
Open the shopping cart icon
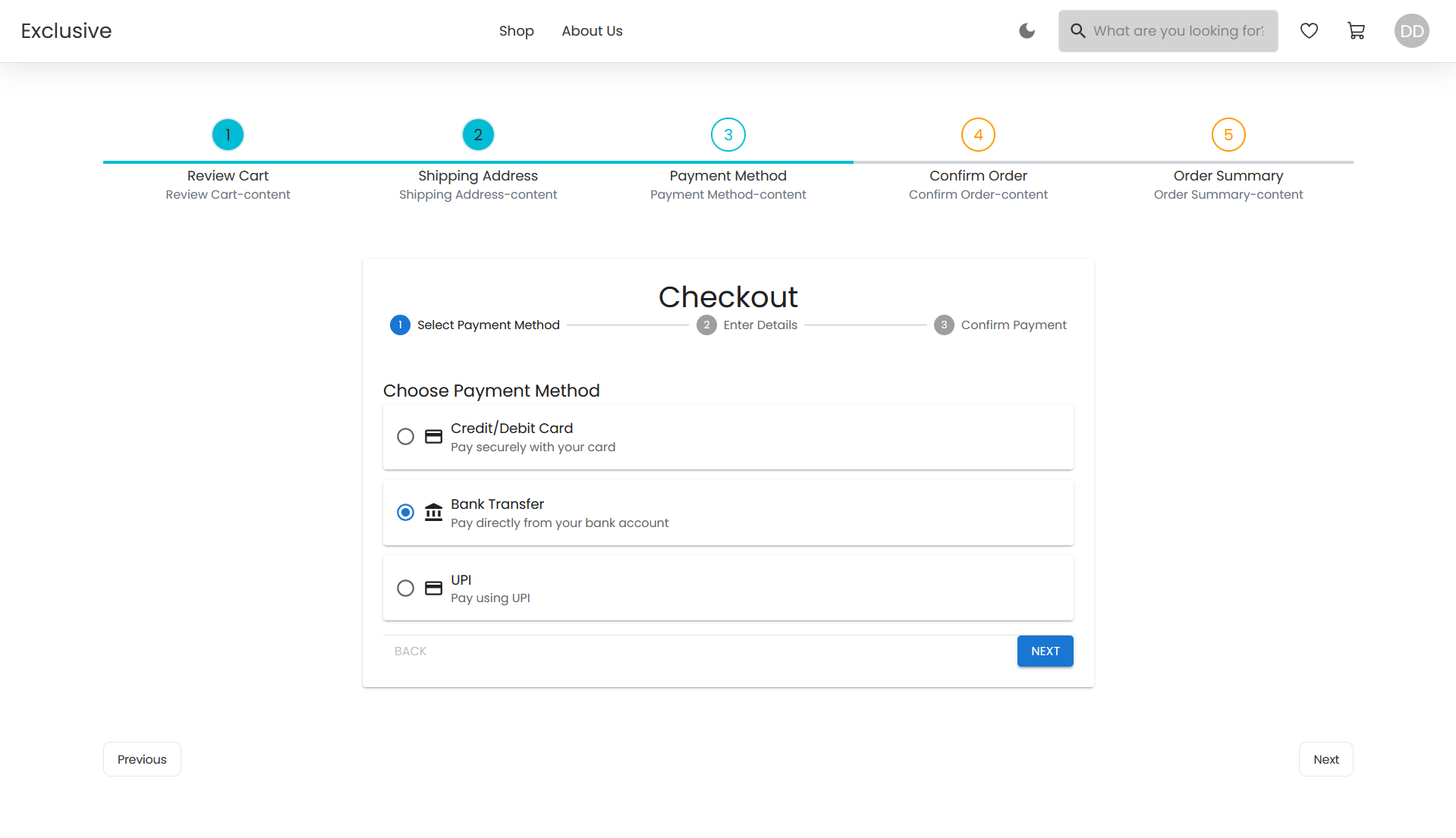(x=1356, y=31)
